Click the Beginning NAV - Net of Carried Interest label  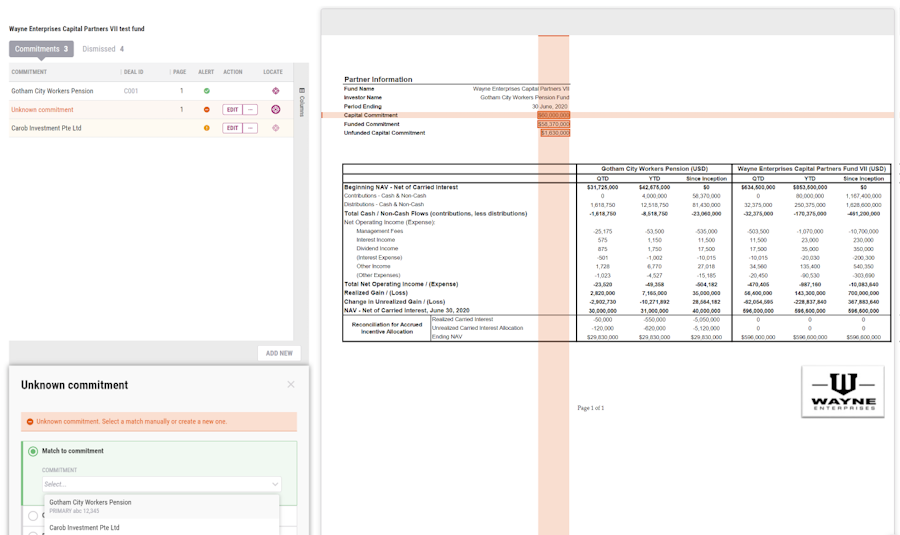(x=401, y=187)
